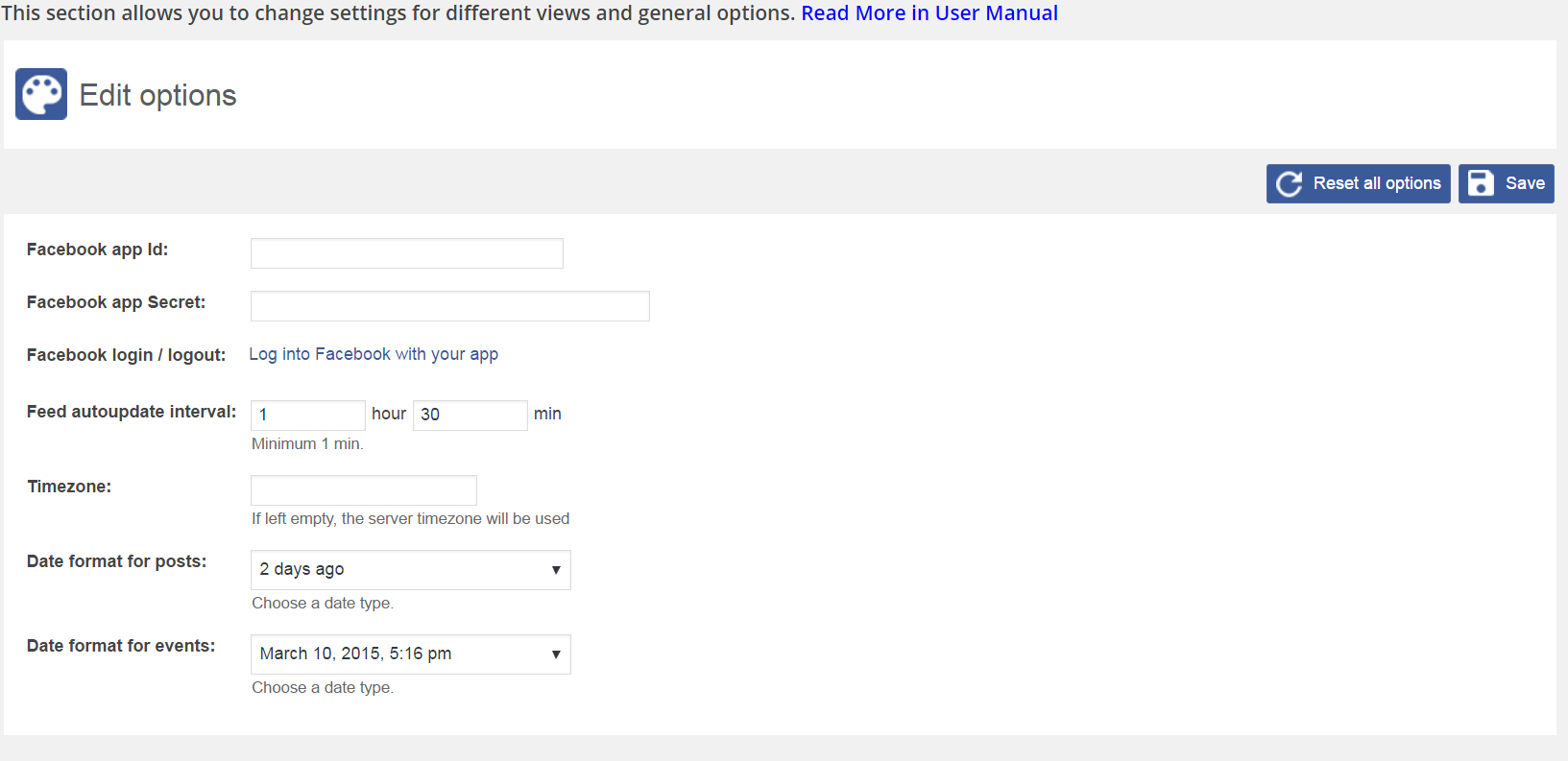Click the Edit options heading
Screen dimensions: 1568x761
click(x=157, y=95)
